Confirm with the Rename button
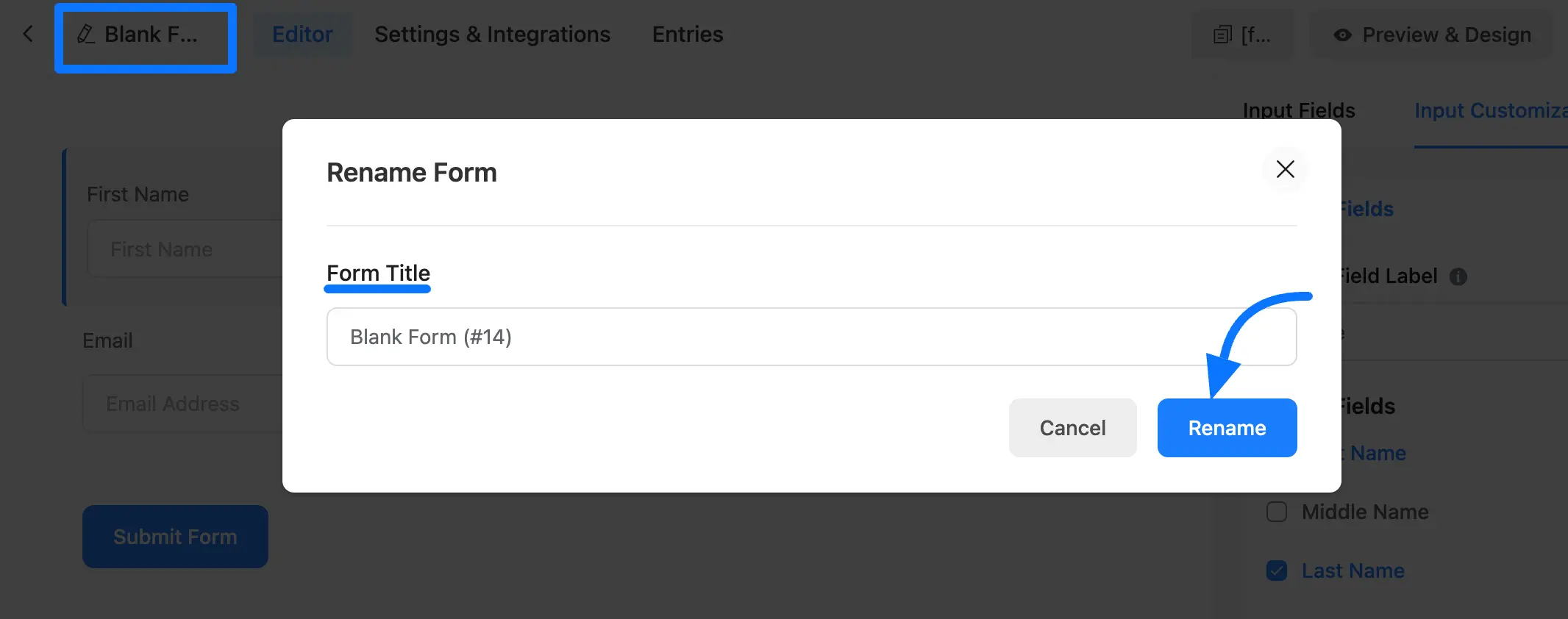This screenshot has width=1568, height=619. (1226, 427)
